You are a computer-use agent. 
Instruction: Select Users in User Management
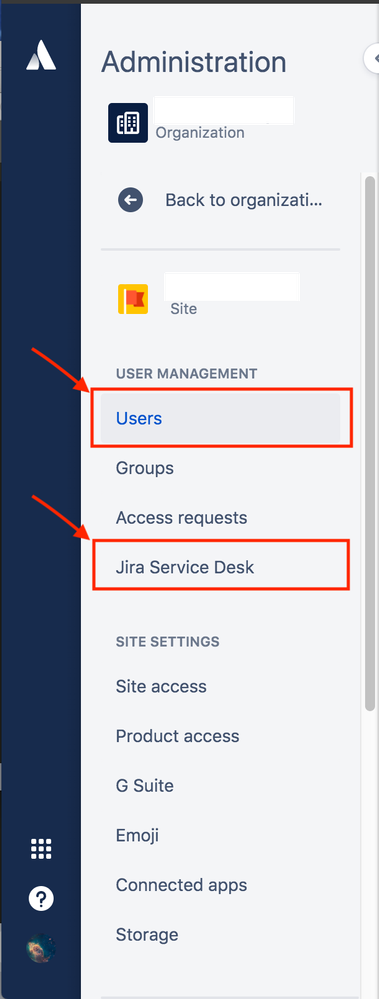[220, 418]
